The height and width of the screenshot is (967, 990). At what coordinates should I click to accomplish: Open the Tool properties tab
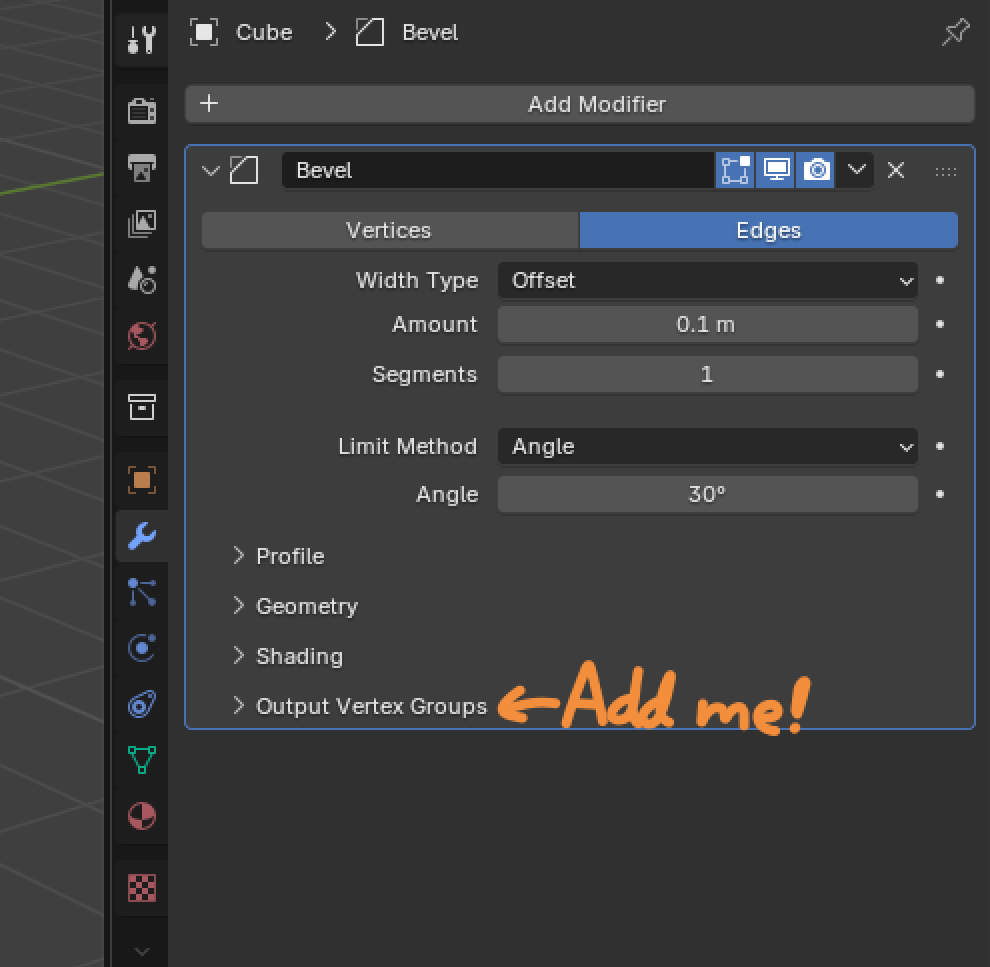(x=142, y=39)
